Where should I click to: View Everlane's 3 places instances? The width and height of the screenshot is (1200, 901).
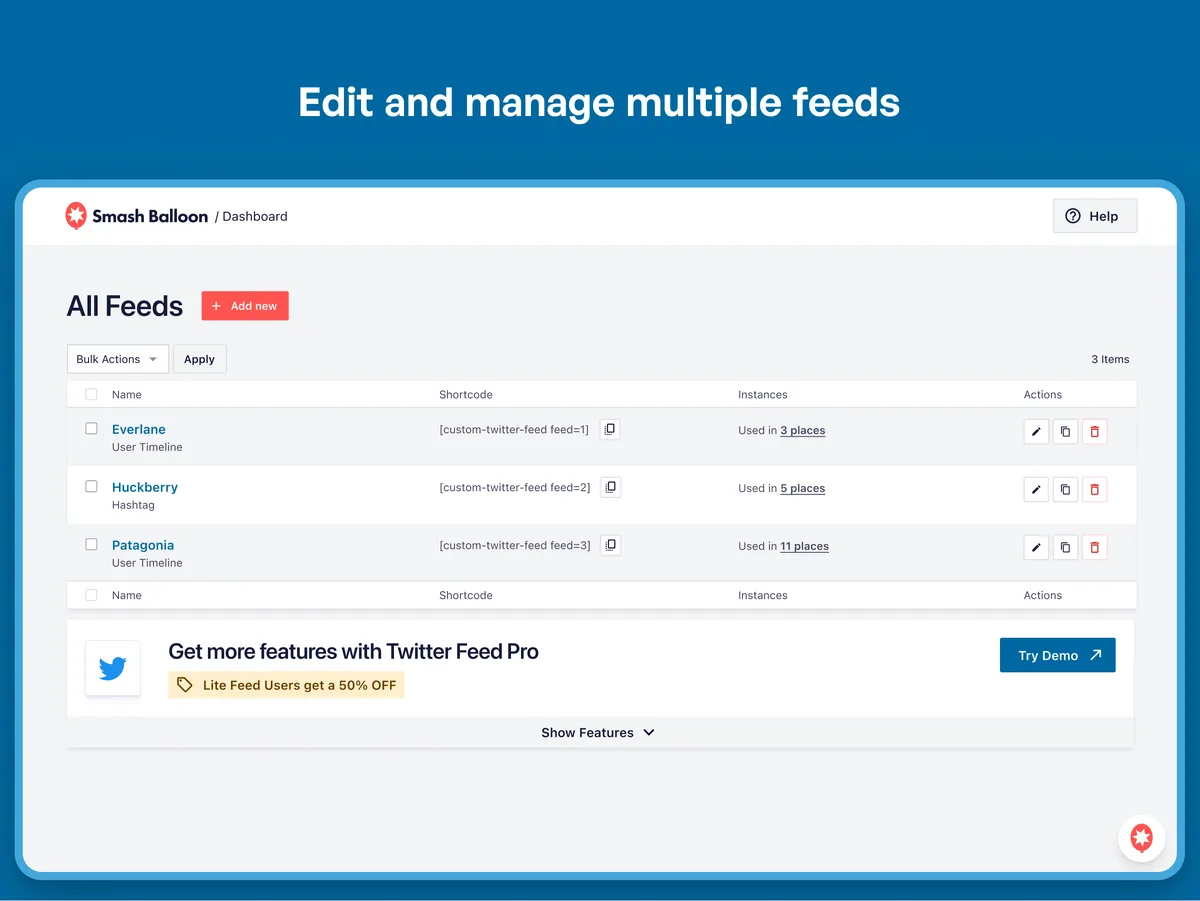(x=803, y=431)
